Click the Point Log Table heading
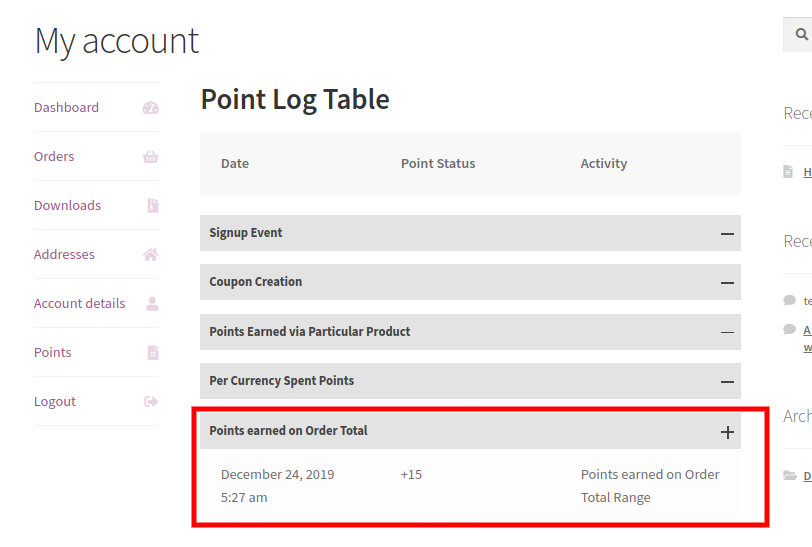 (x=295, y=99)
